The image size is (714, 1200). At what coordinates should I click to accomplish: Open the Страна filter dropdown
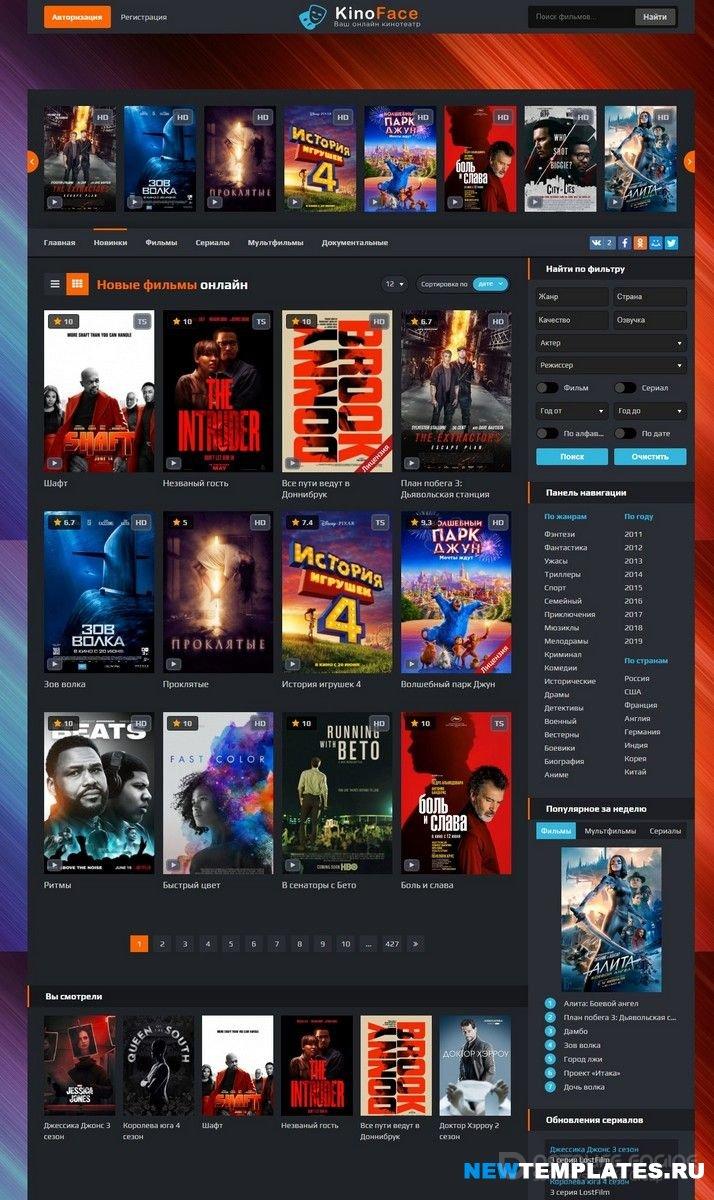[x=650, y=297]
